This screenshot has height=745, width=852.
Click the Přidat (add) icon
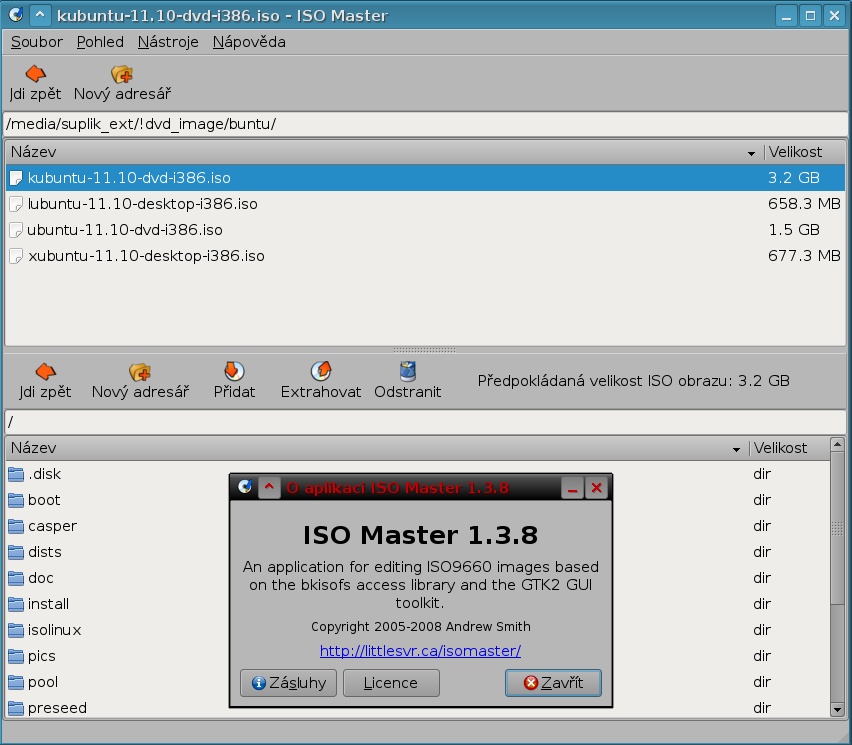point(234,372)
